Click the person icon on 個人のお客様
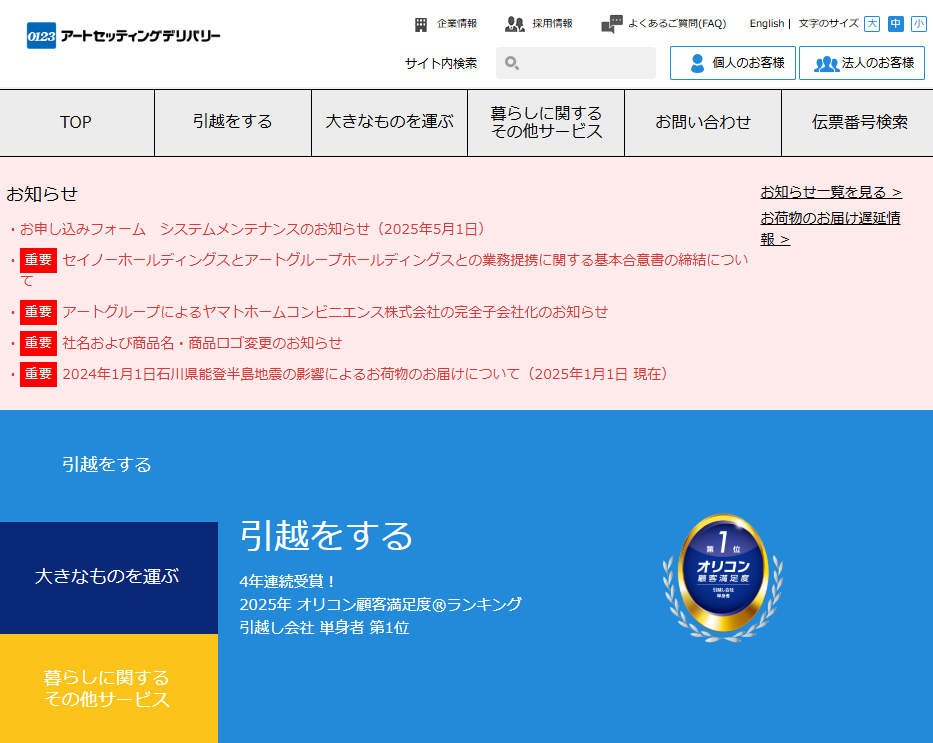 pos(697,63)
